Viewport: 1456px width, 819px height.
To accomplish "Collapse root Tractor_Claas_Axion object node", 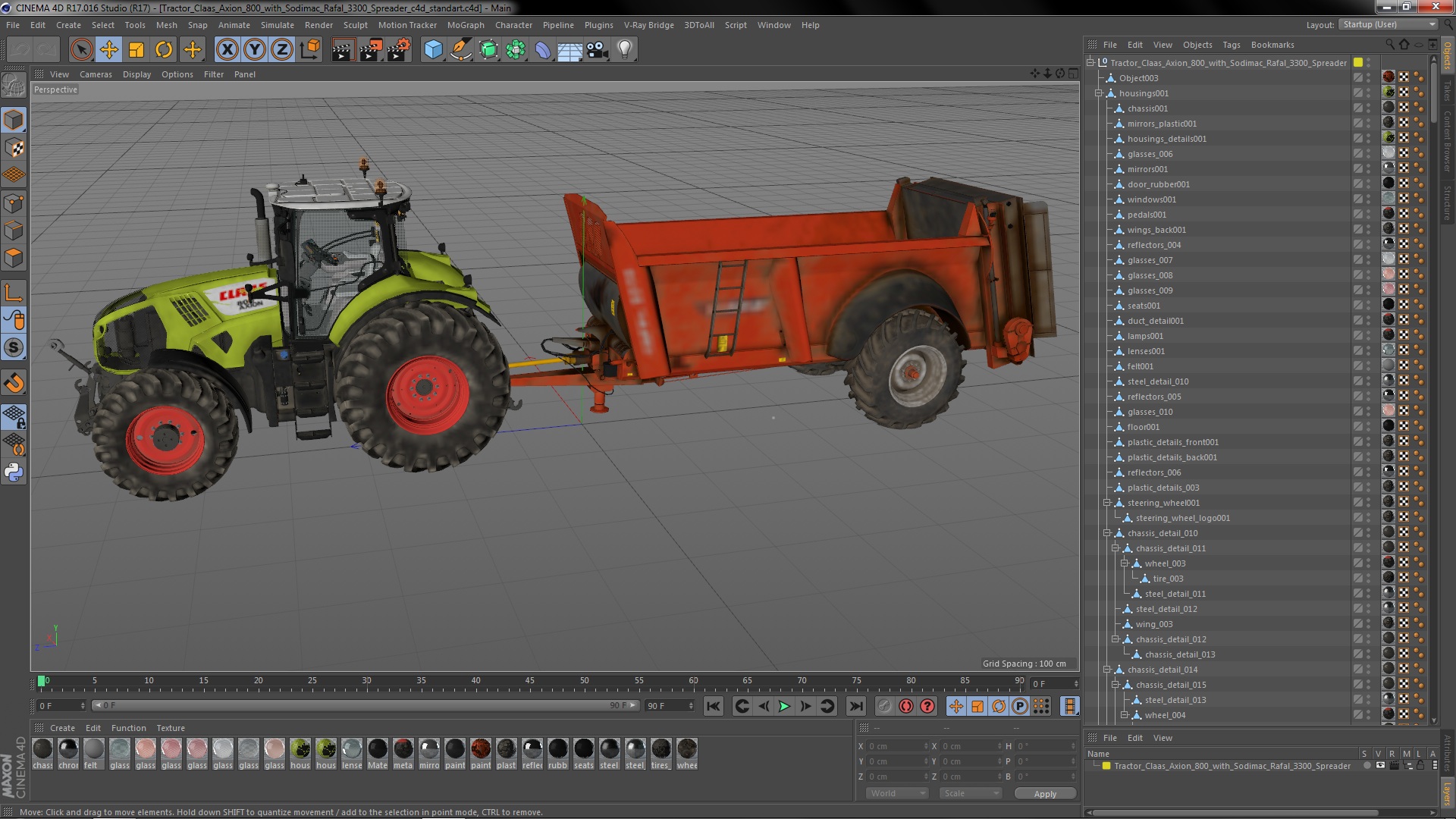I will pyautogui.click(x=1090, y=63).
